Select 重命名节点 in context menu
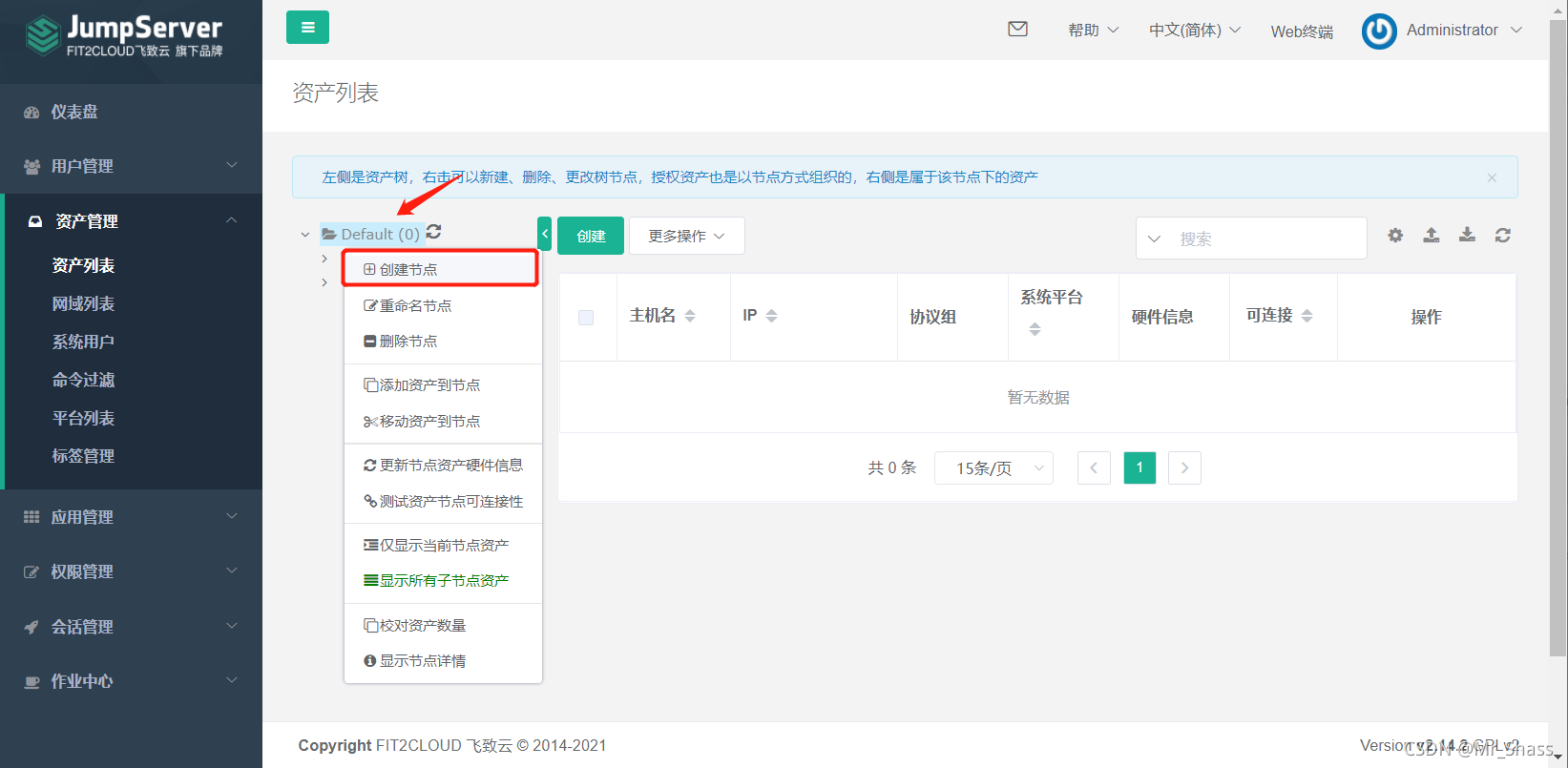This screenshot has width=1568, height=768. 443,305
